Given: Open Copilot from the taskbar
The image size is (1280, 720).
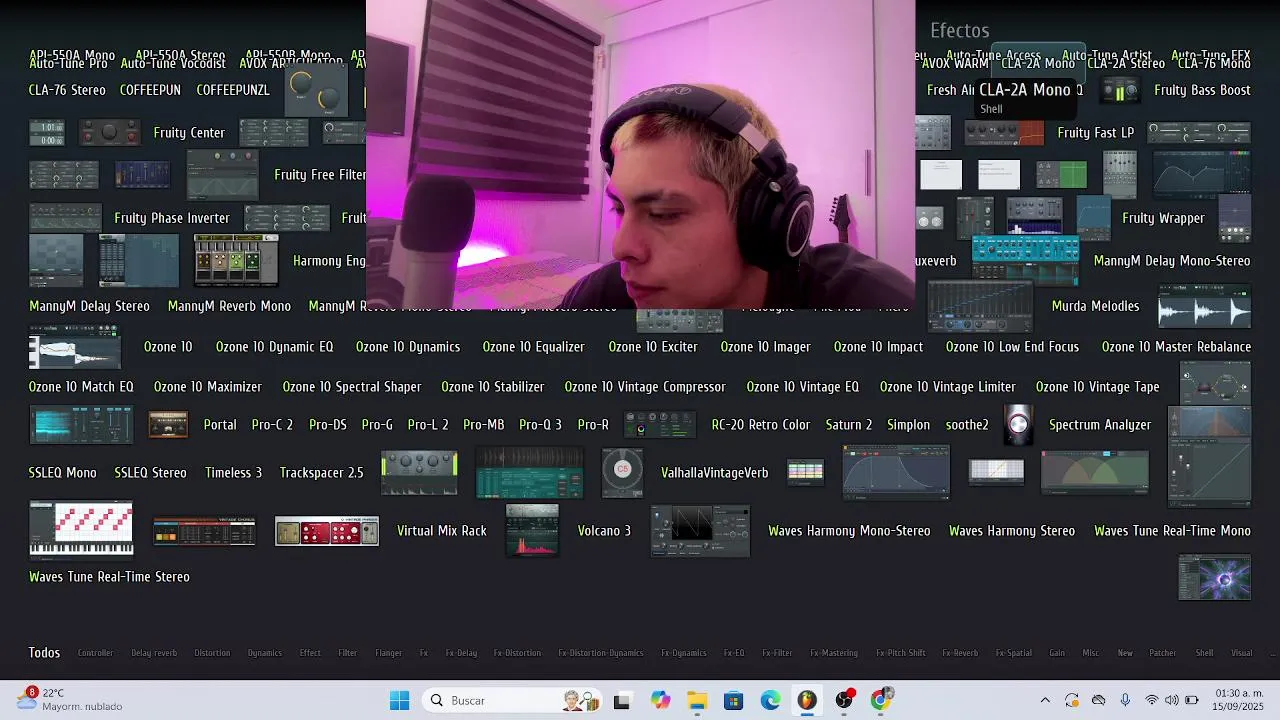Looking at the screenshot, I should coord(660,700).
